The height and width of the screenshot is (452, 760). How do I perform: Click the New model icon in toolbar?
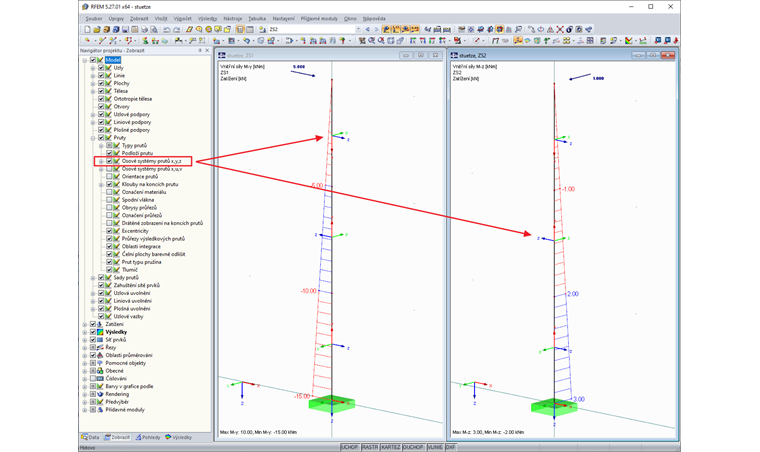[x=87, y=30]
